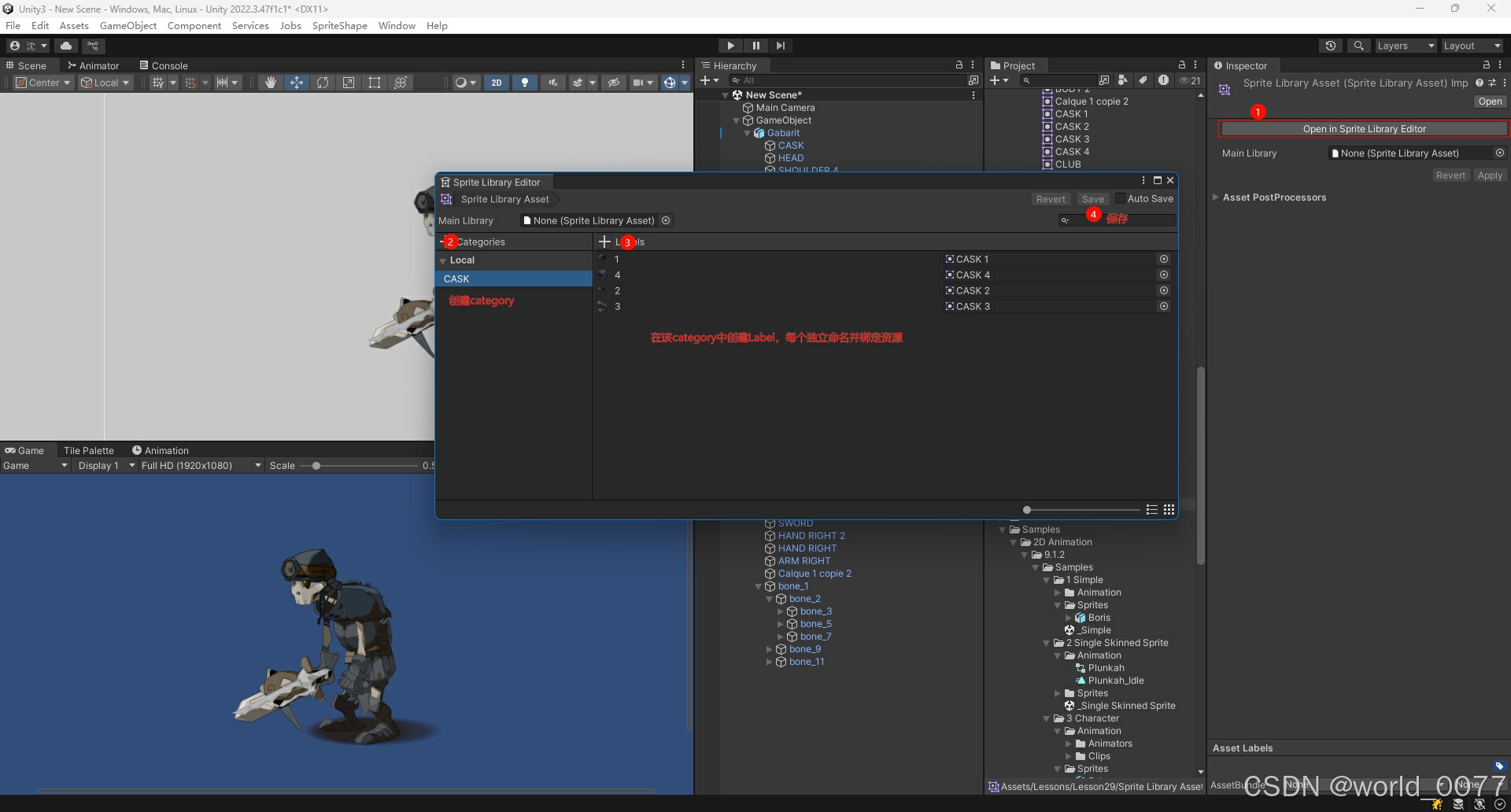This screenshot has width=1511, height=812.
Task: Open the Sprite Library Editor kebab menu
Action: coord(1142,179)
